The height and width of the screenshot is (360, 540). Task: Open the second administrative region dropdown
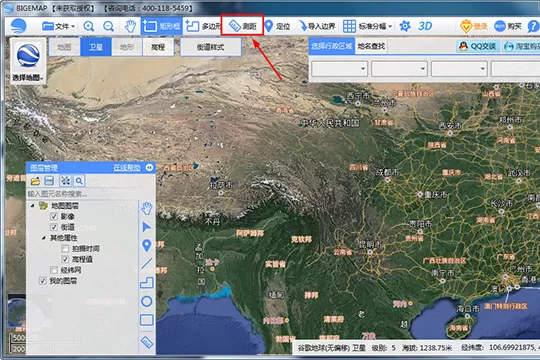(399, 69)
